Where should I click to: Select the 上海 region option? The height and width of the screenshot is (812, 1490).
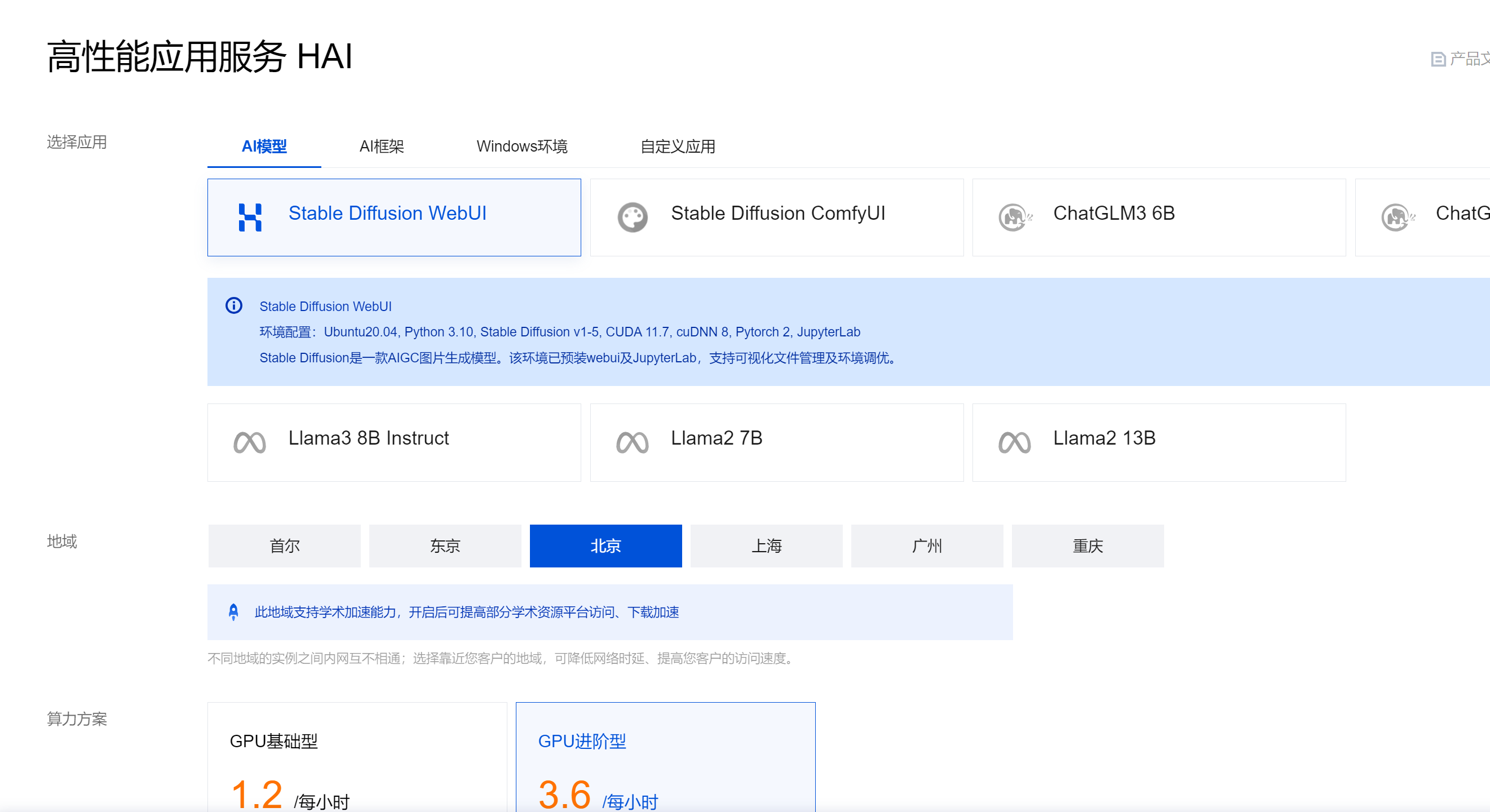click(x=766, y=545)
